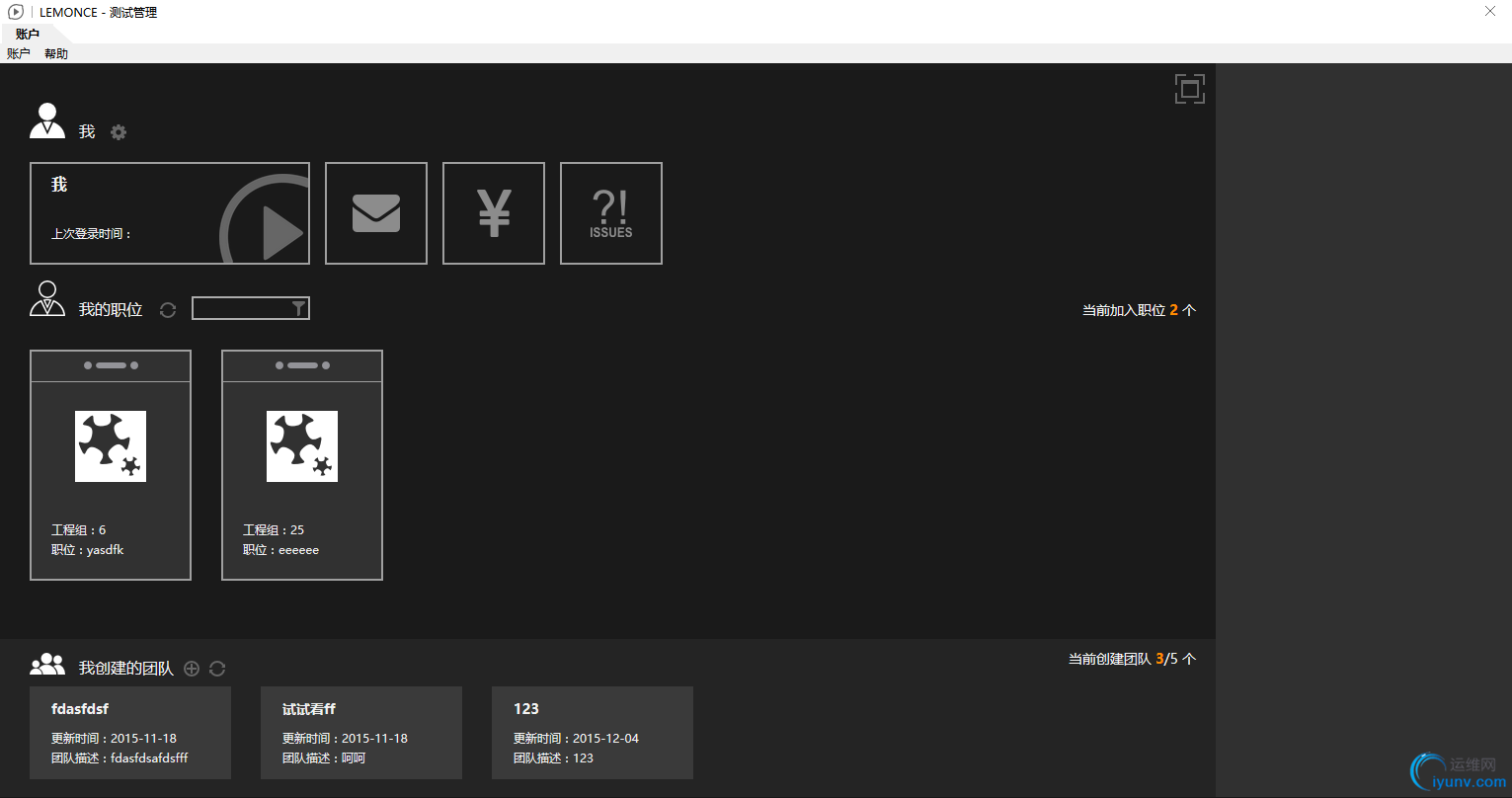Close the LEMONCE window
Image resolution: width=1512 pixels, height=798 pixels.
coord(1490,11)
